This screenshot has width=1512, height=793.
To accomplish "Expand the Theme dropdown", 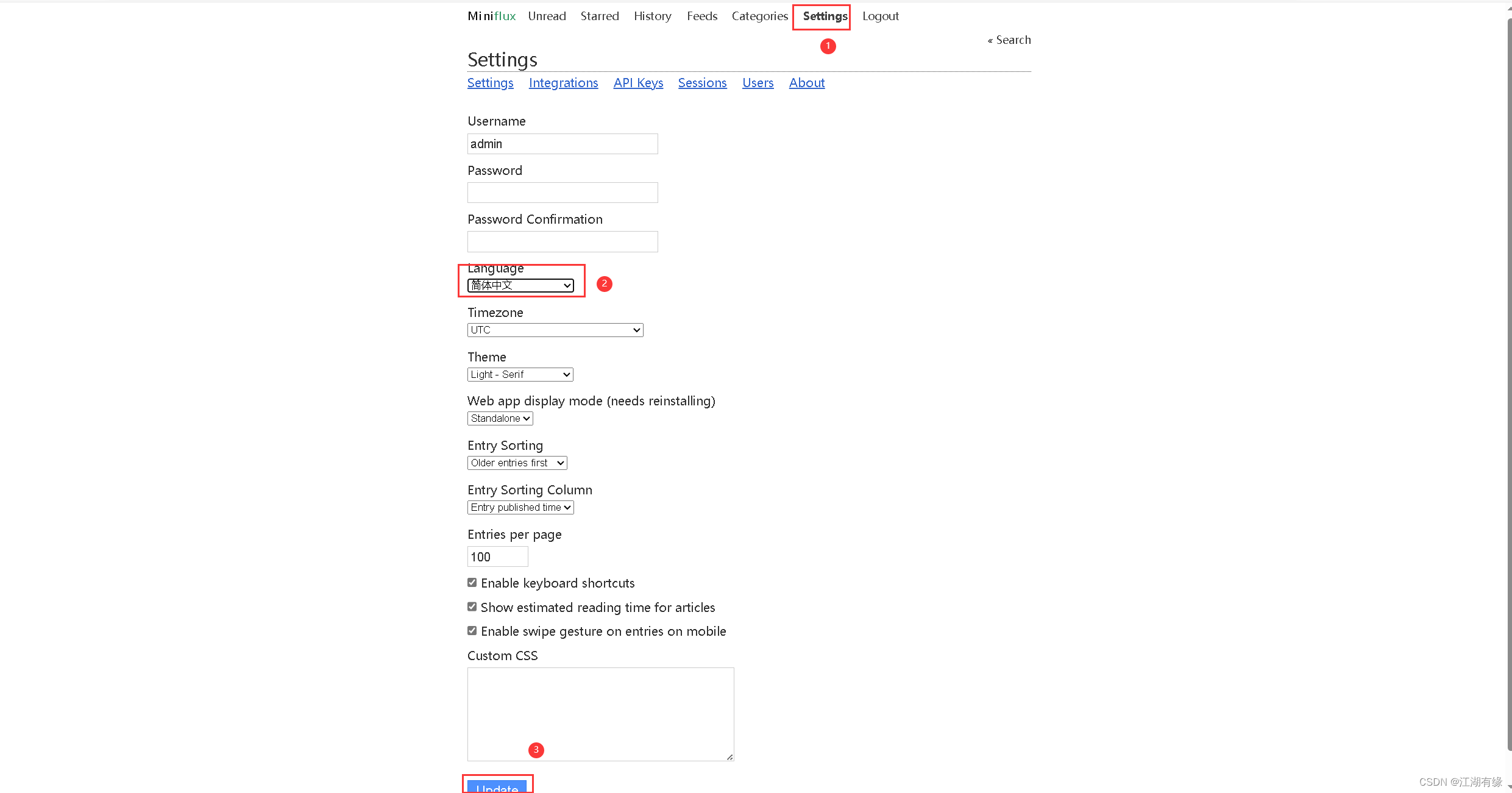I will click(x=520, y=374).
